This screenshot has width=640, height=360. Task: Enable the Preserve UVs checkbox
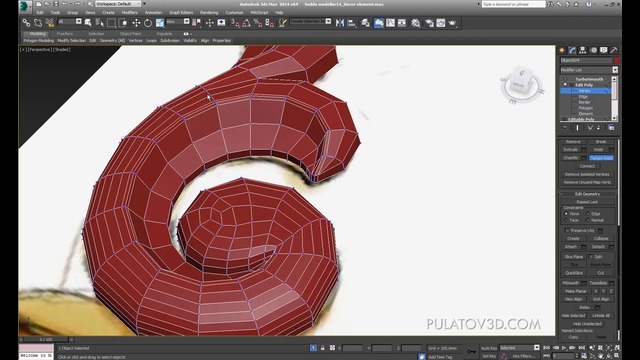(x=567, y=231)
